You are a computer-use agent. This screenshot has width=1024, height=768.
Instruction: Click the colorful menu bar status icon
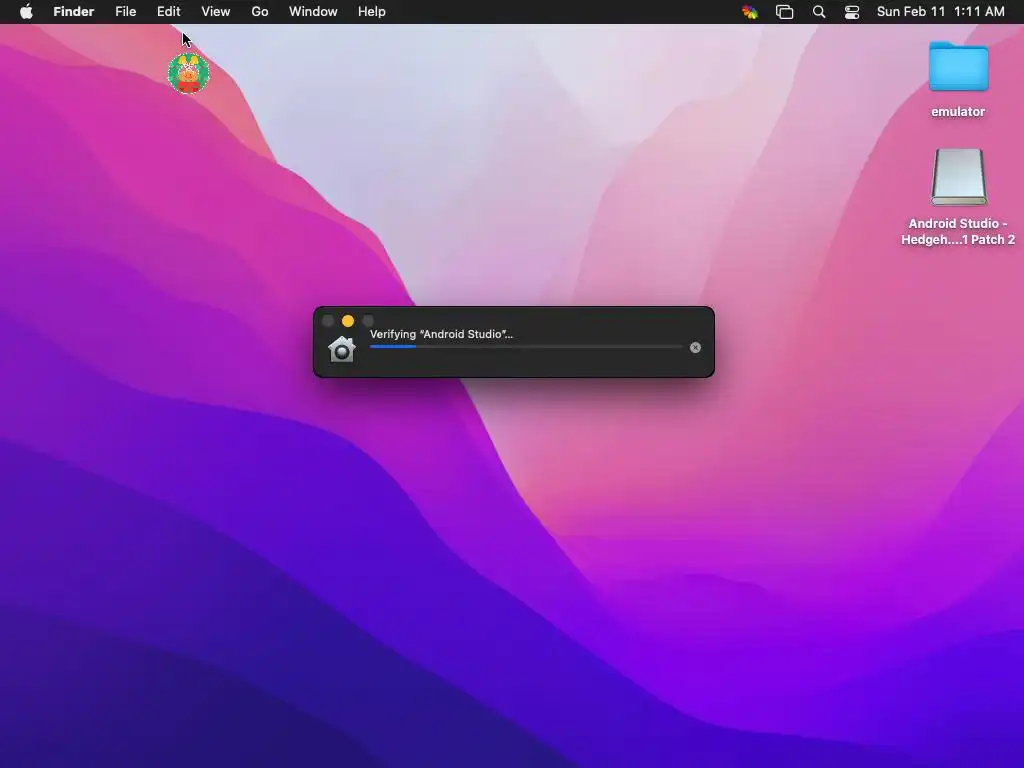coord(750,12)
